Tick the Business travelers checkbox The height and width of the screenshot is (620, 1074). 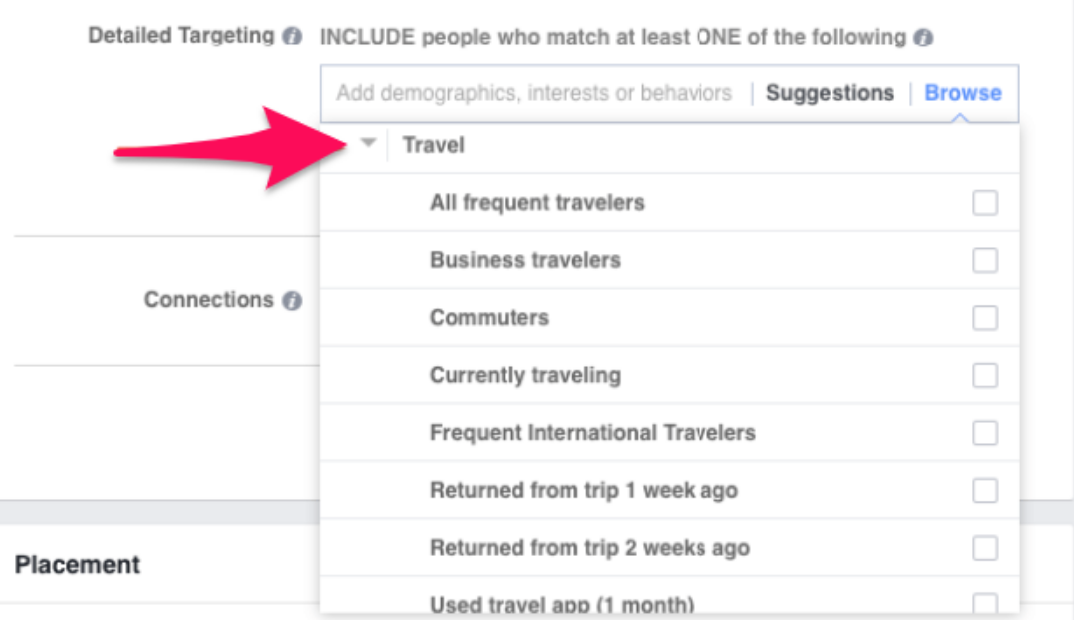984,260
